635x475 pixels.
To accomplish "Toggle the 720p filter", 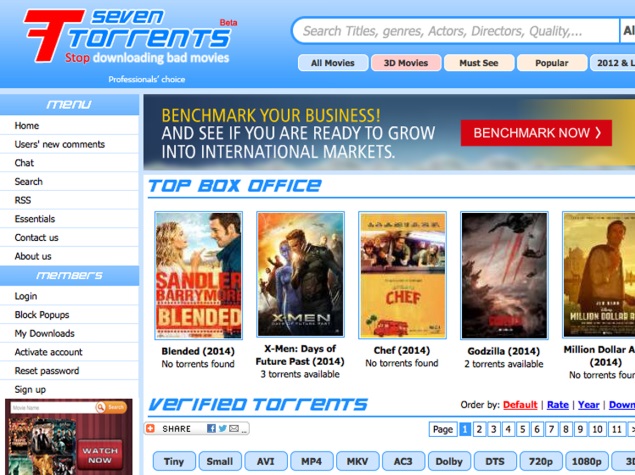I will 541,461.
